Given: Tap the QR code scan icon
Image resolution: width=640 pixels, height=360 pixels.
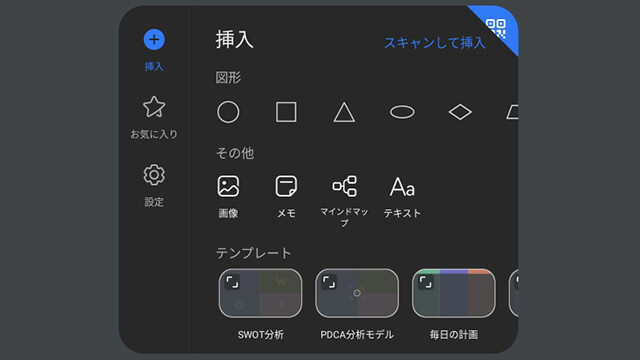Looking at the screenshot, I should pos(496,29).
